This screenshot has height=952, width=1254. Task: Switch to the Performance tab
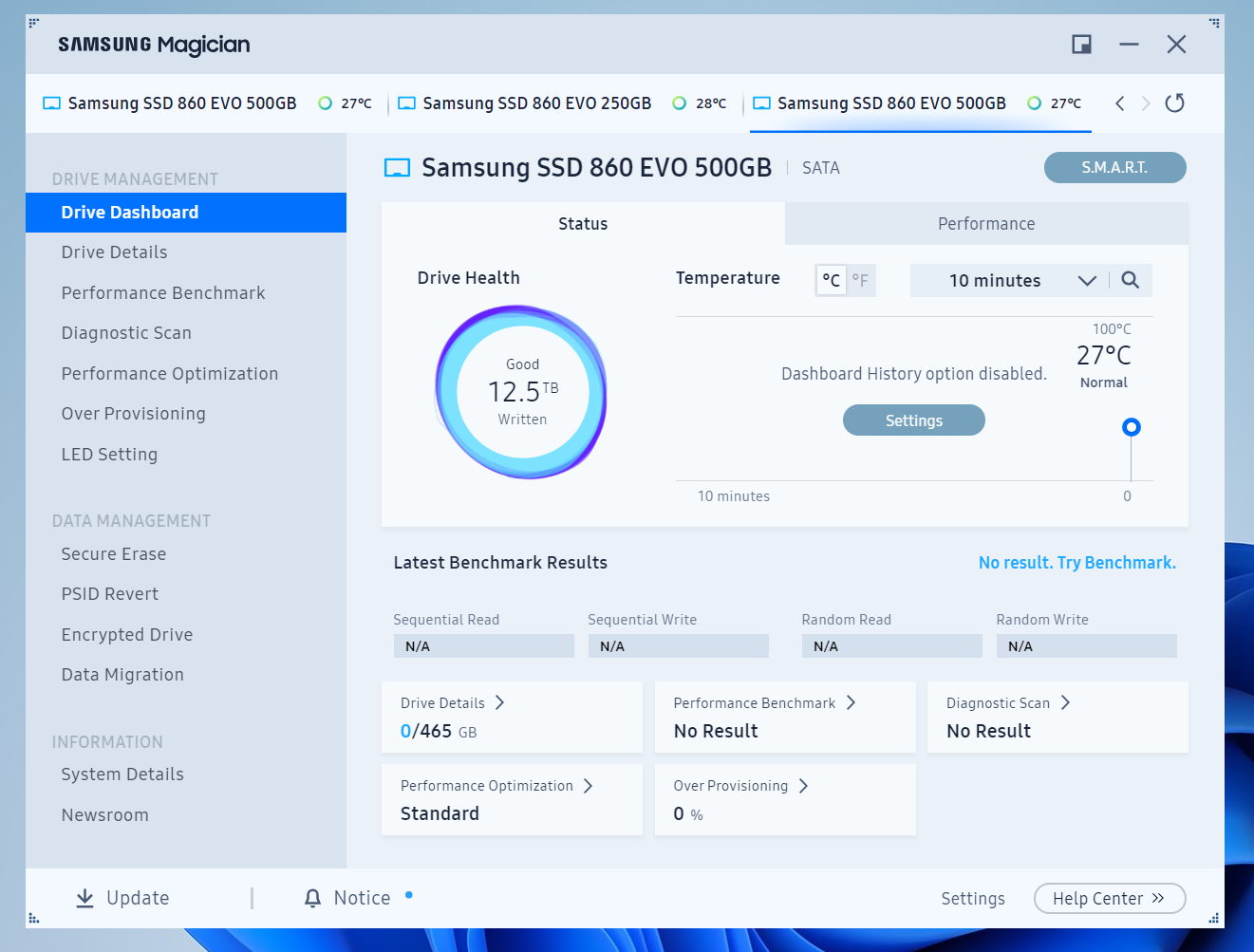(986, 224)
